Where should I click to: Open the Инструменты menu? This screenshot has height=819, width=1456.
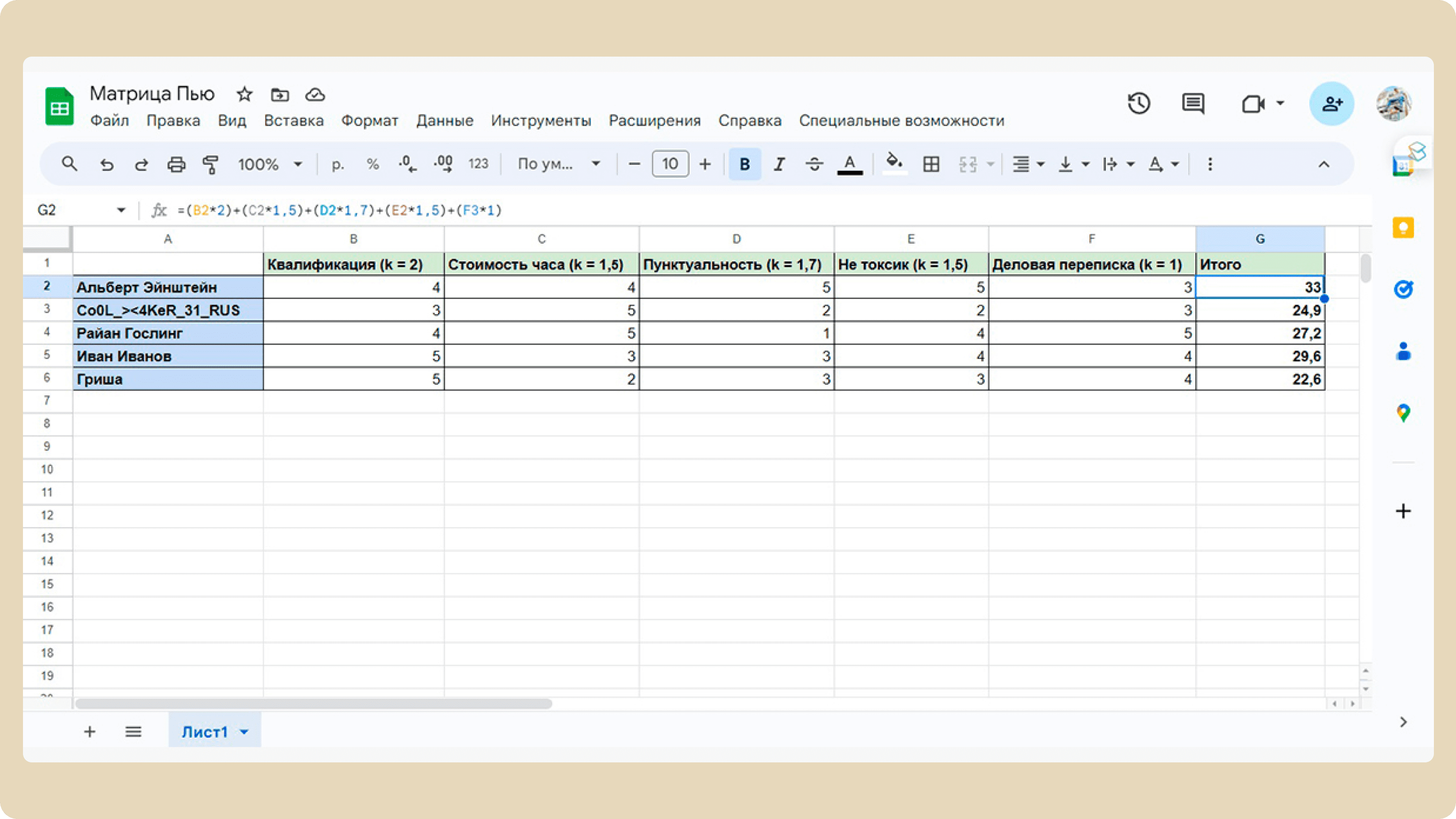[x=541, y=121]
